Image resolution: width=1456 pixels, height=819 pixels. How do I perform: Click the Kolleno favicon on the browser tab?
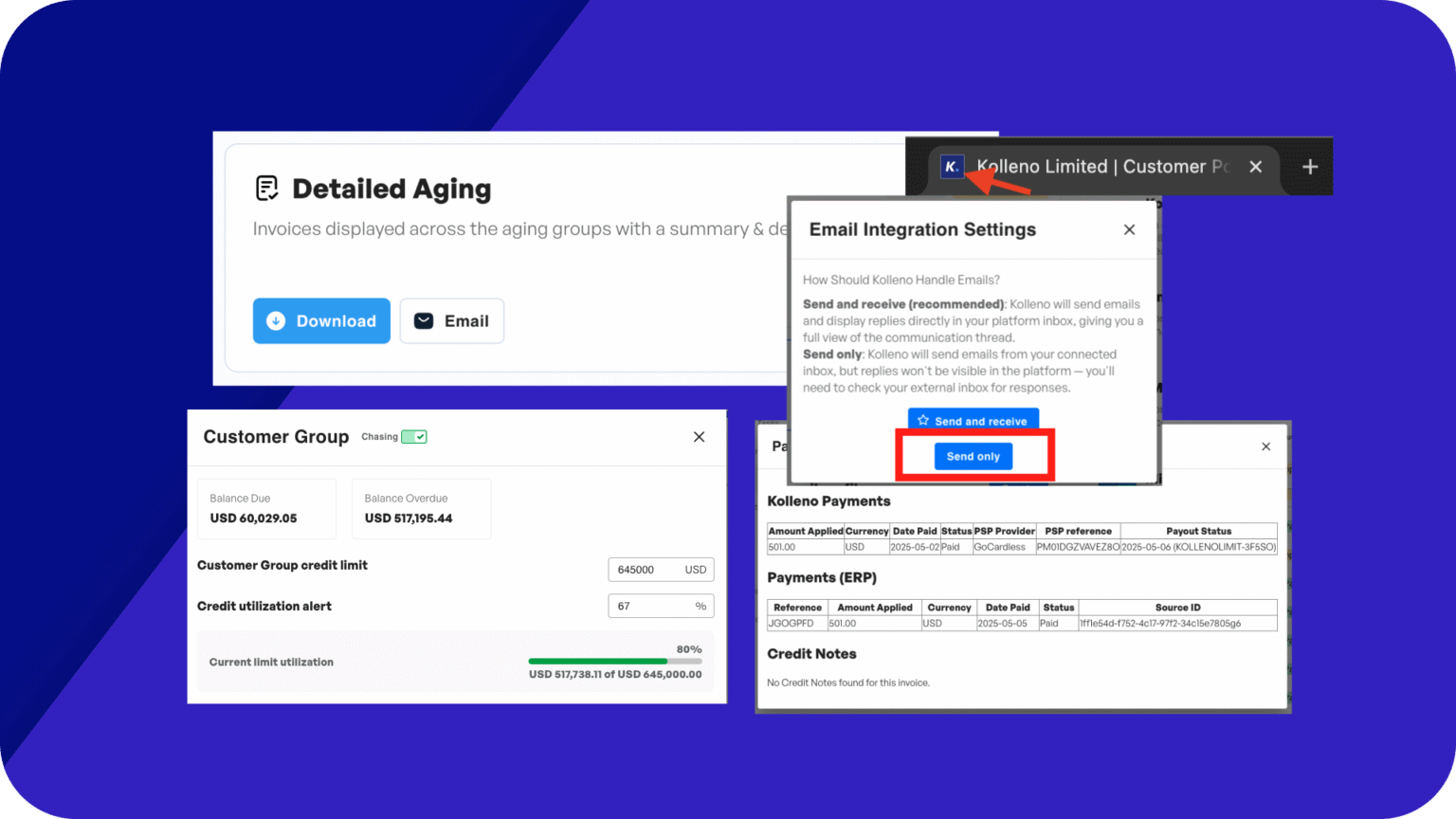click(953, 166)
